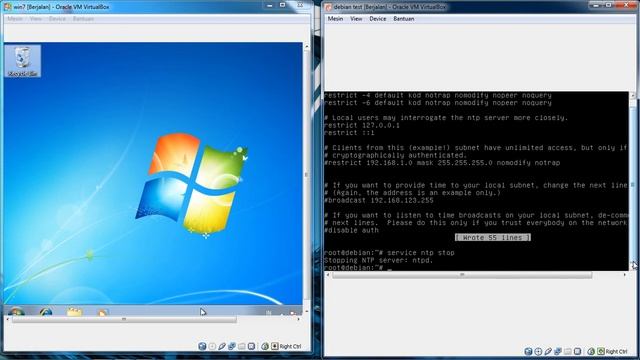Click scroll-up arrow in win7 vertical scrollbar
This screenshot has width=640, height=360.
click(x=307, y=47)
